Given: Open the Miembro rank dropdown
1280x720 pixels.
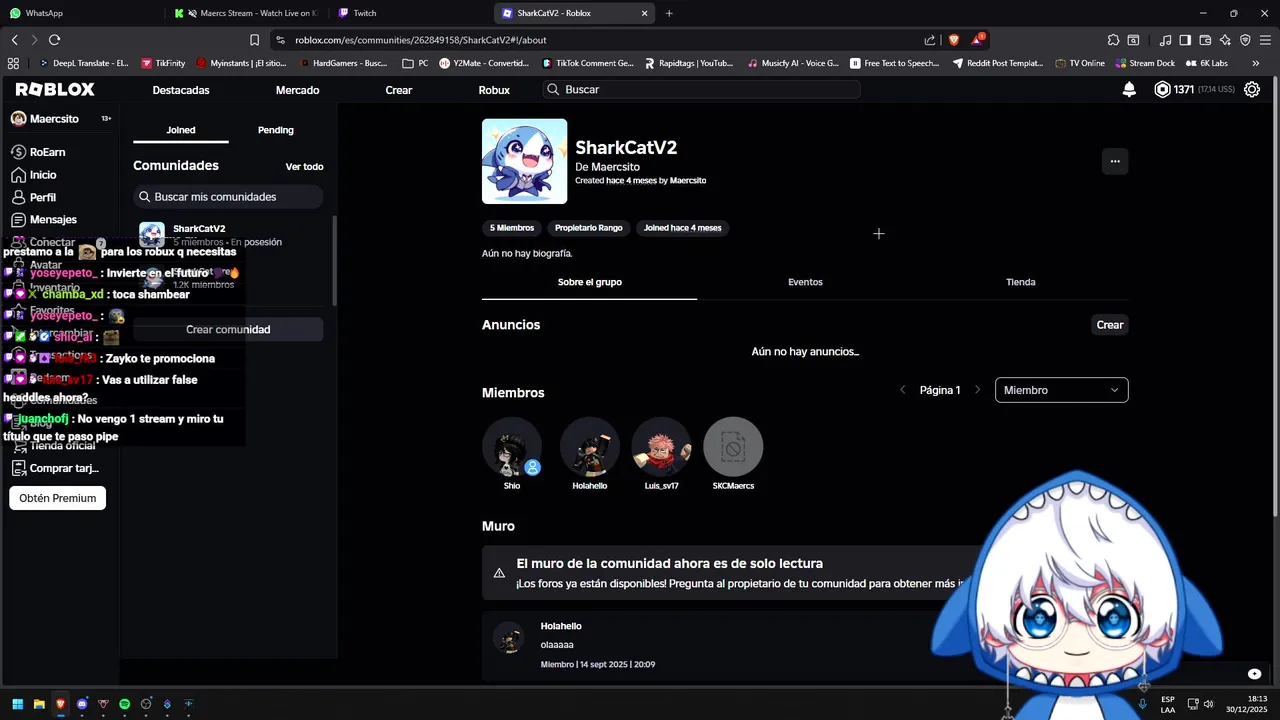Looking at the screenshot, I should click(x=1062, y=390).
